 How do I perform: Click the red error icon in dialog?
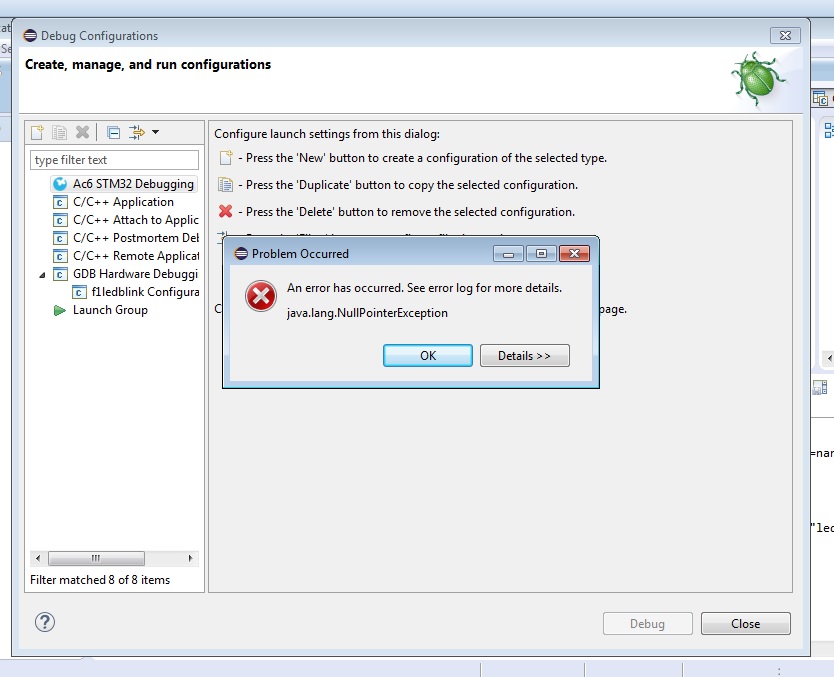coord(261,297)
